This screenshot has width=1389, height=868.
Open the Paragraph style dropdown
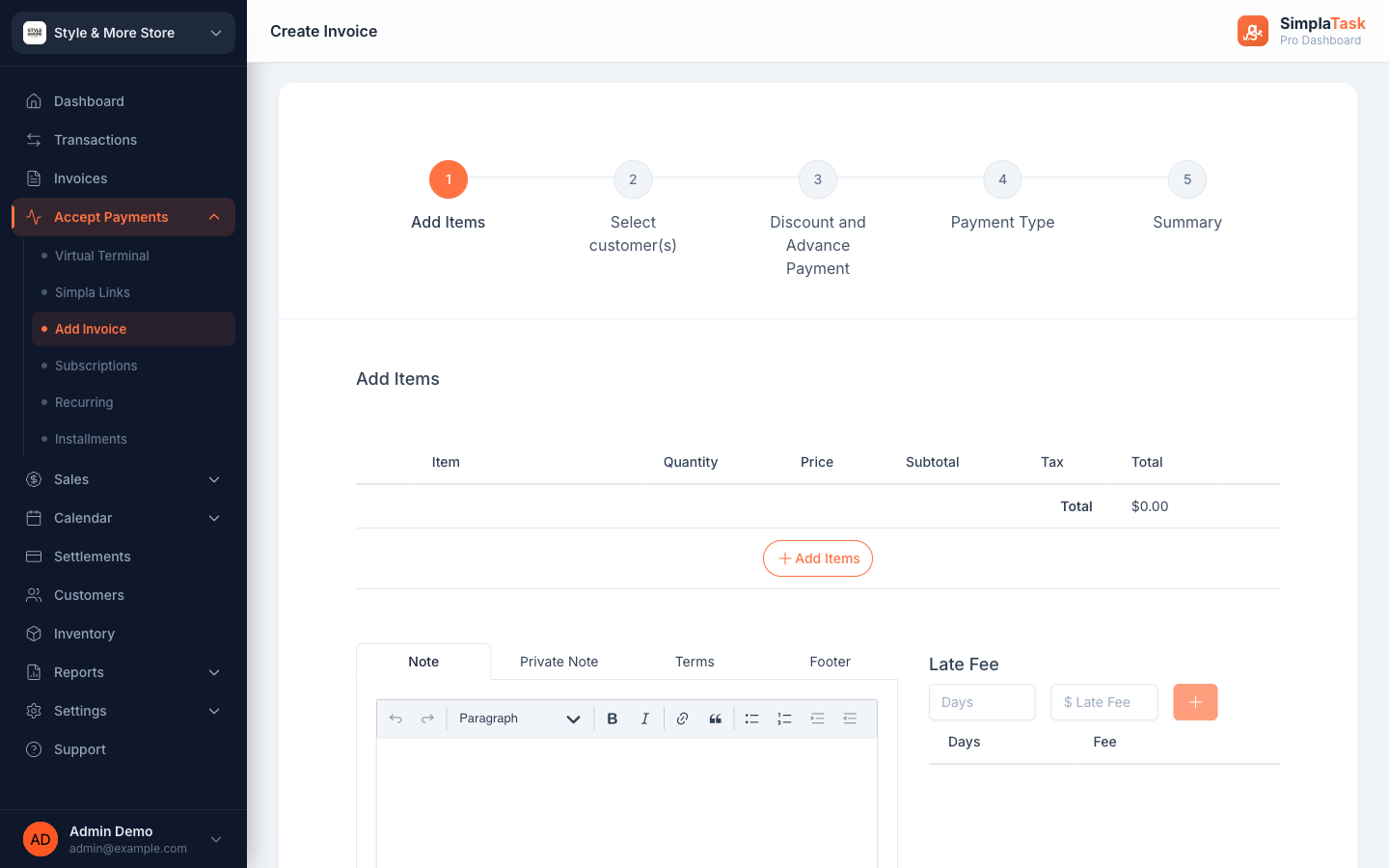point(519,719)
